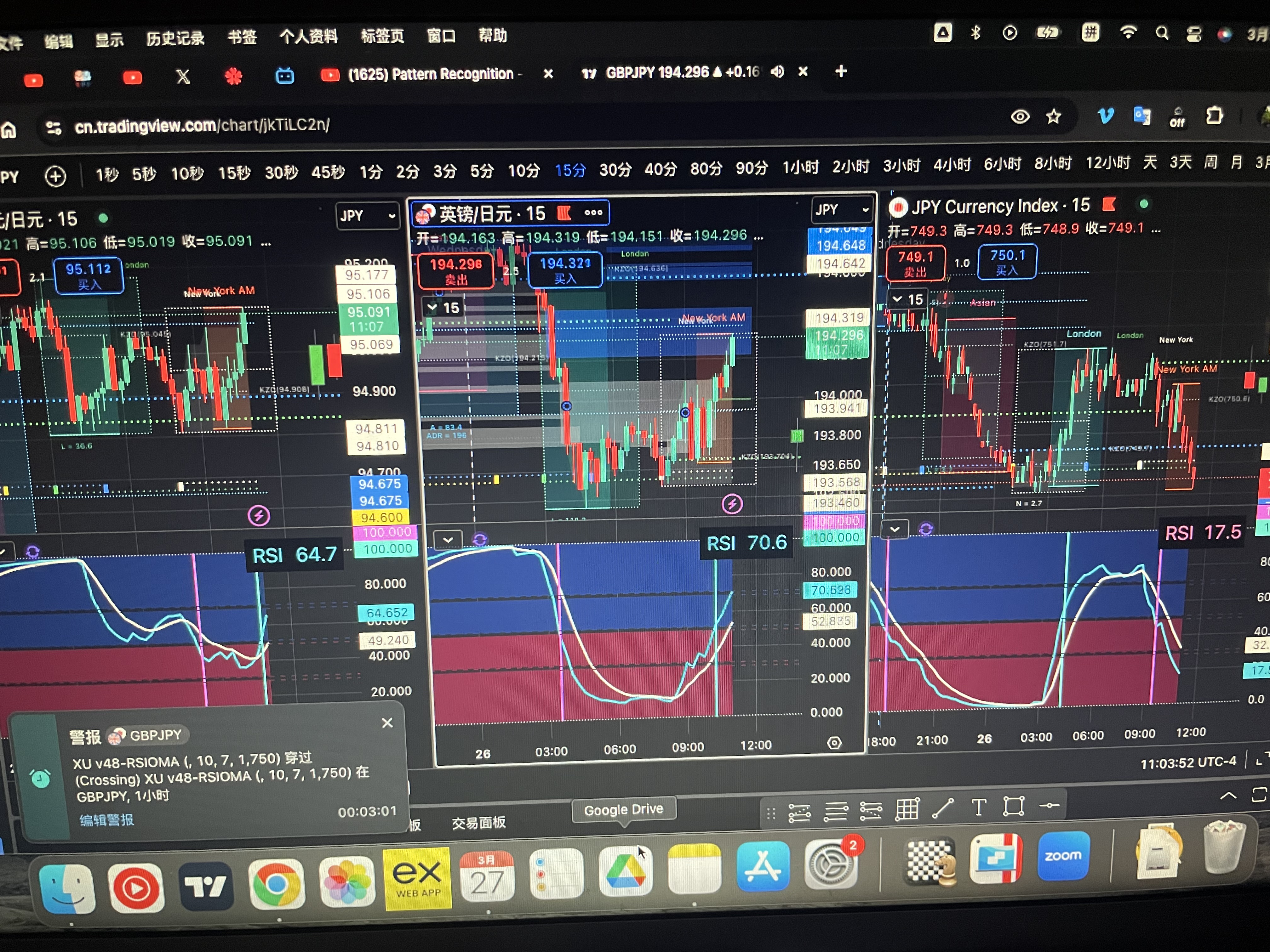Collapse the RSI indicator pane on GBPJPY
Screen dimensions: 1270x952
[448, 539]
